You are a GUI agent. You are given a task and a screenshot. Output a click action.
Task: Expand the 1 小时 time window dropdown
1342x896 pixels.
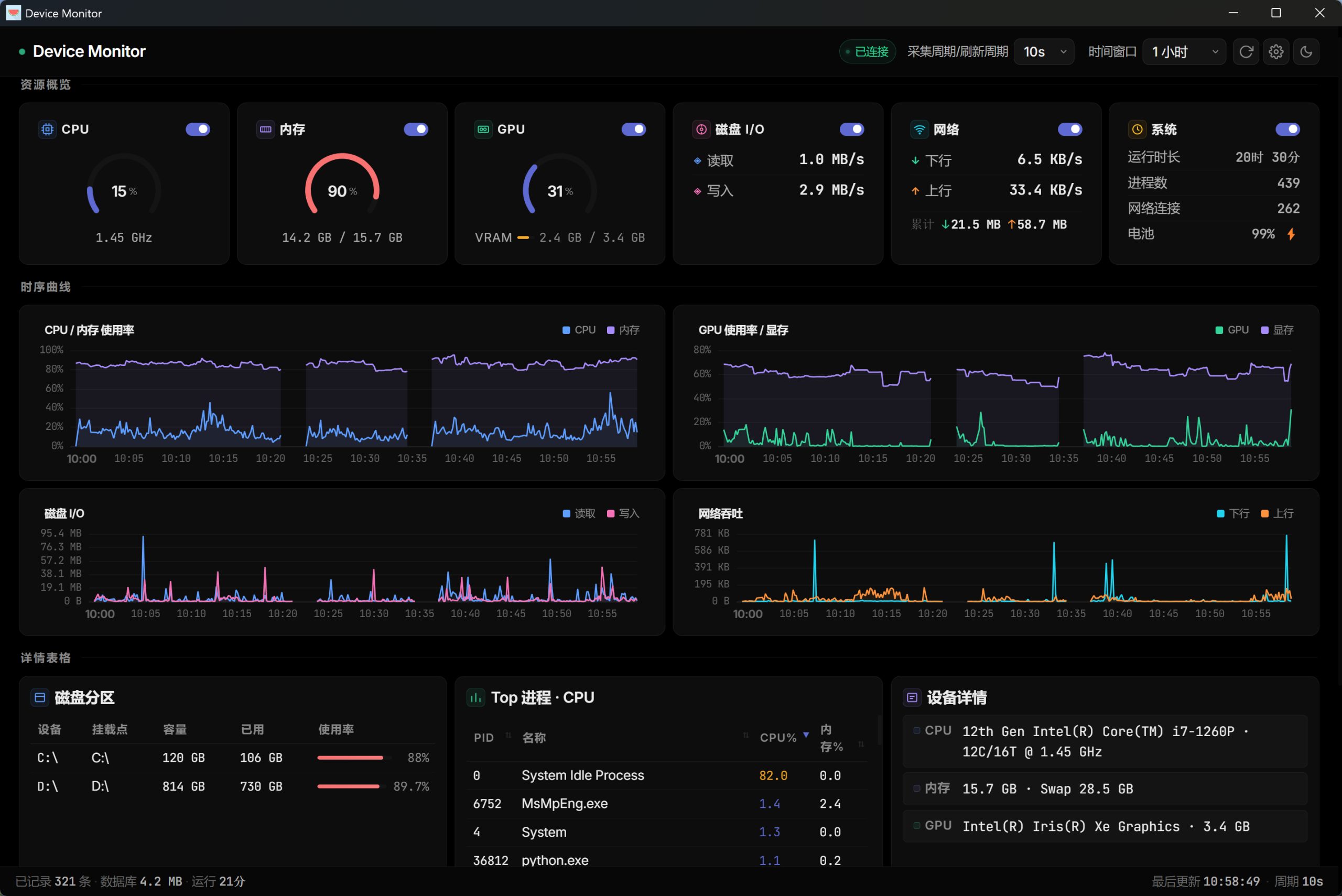pyautogui.click(x=1184, y=51)
